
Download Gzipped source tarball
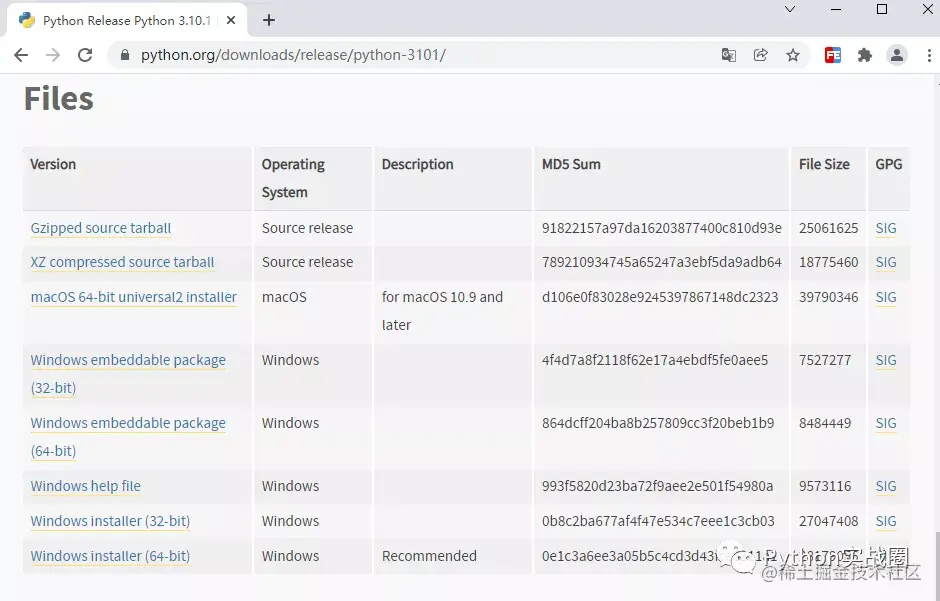point(101,228)
